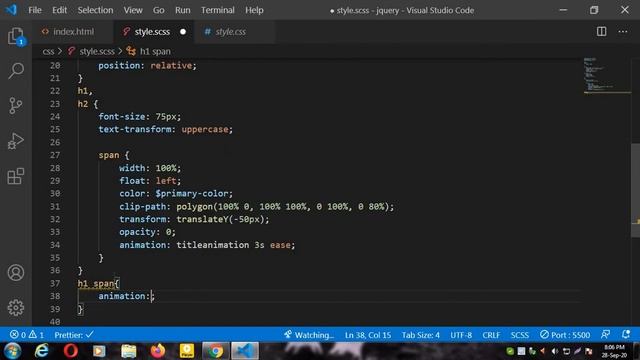
Task: Click the $primary-color variable on line 30
Action: (x=192, y=193)
